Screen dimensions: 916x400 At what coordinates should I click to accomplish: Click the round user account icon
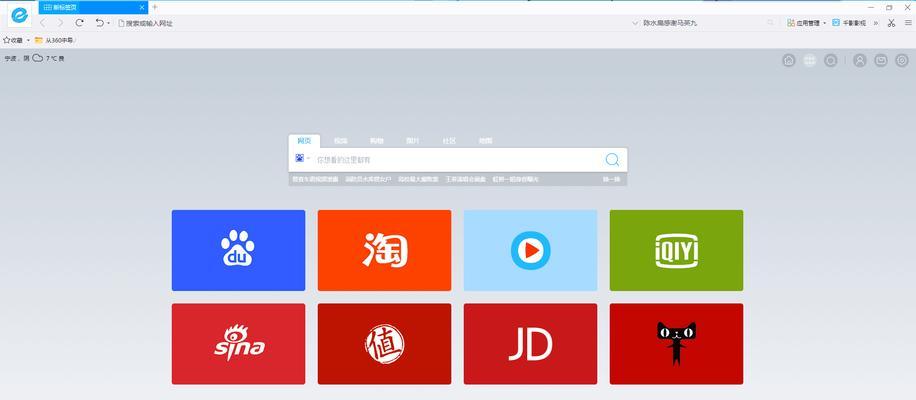click(859, 60)
